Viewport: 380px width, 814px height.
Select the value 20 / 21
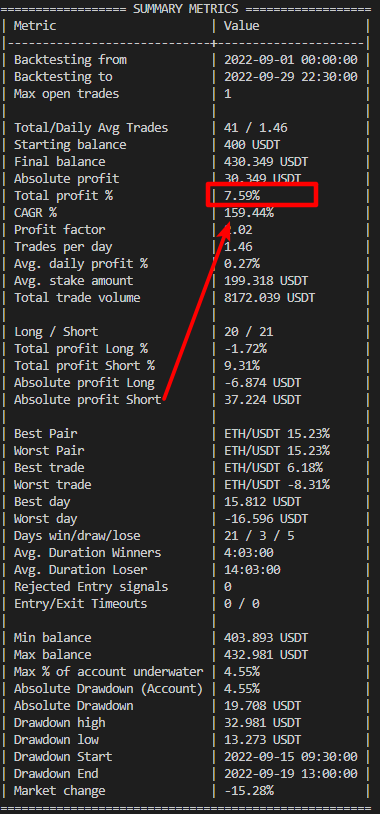pos(248,332)
